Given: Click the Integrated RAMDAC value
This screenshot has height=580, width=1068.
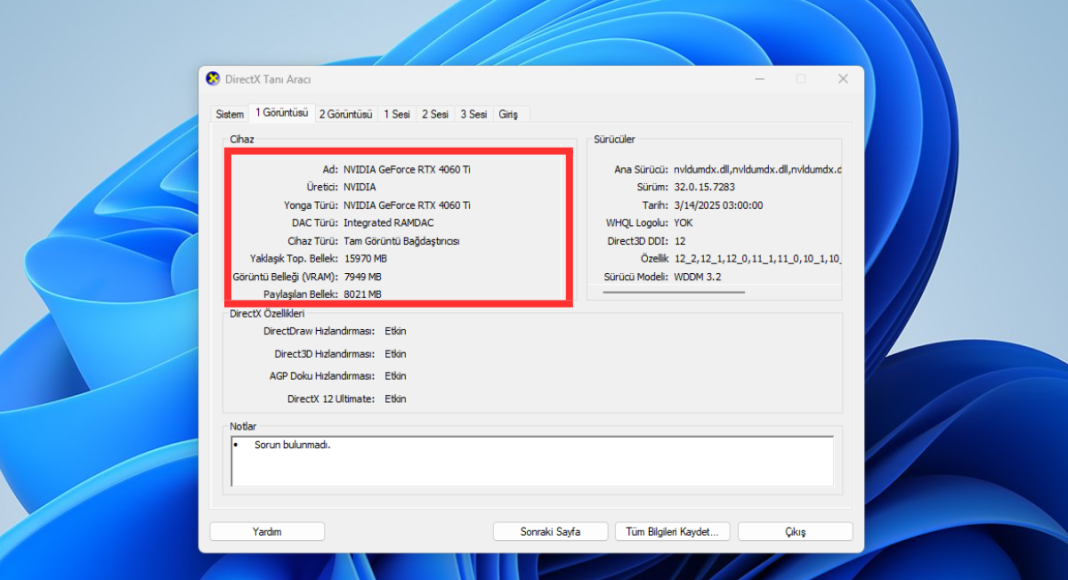Looking at the screenshot, I should (x=388, y=223).
